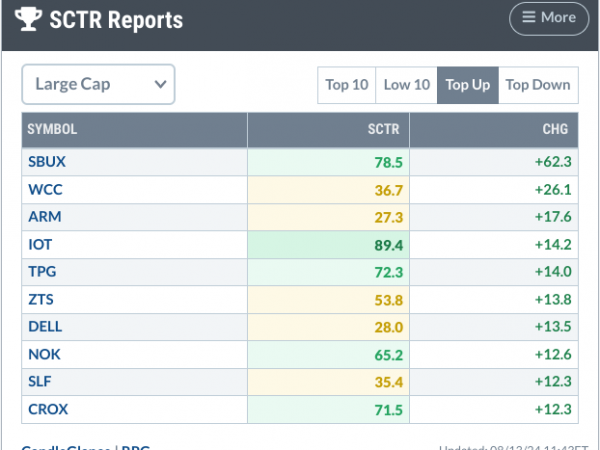Click NOK change value +12.6
The width and height of the screenshot is (600, 450).
pos(553,354)
